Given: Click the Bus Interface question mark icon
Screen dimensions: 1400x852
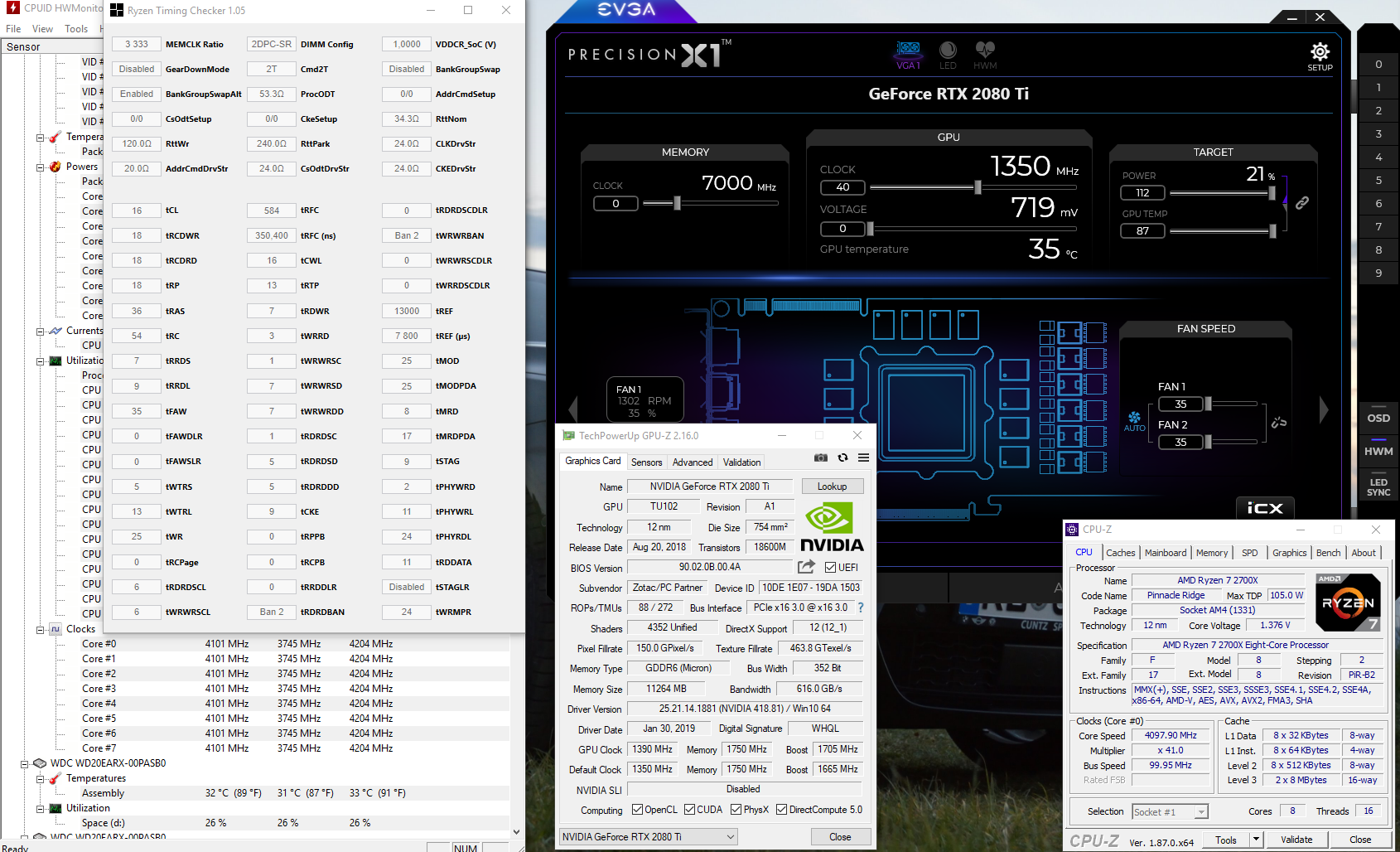Looking at the screenshot, I should 861,608.
